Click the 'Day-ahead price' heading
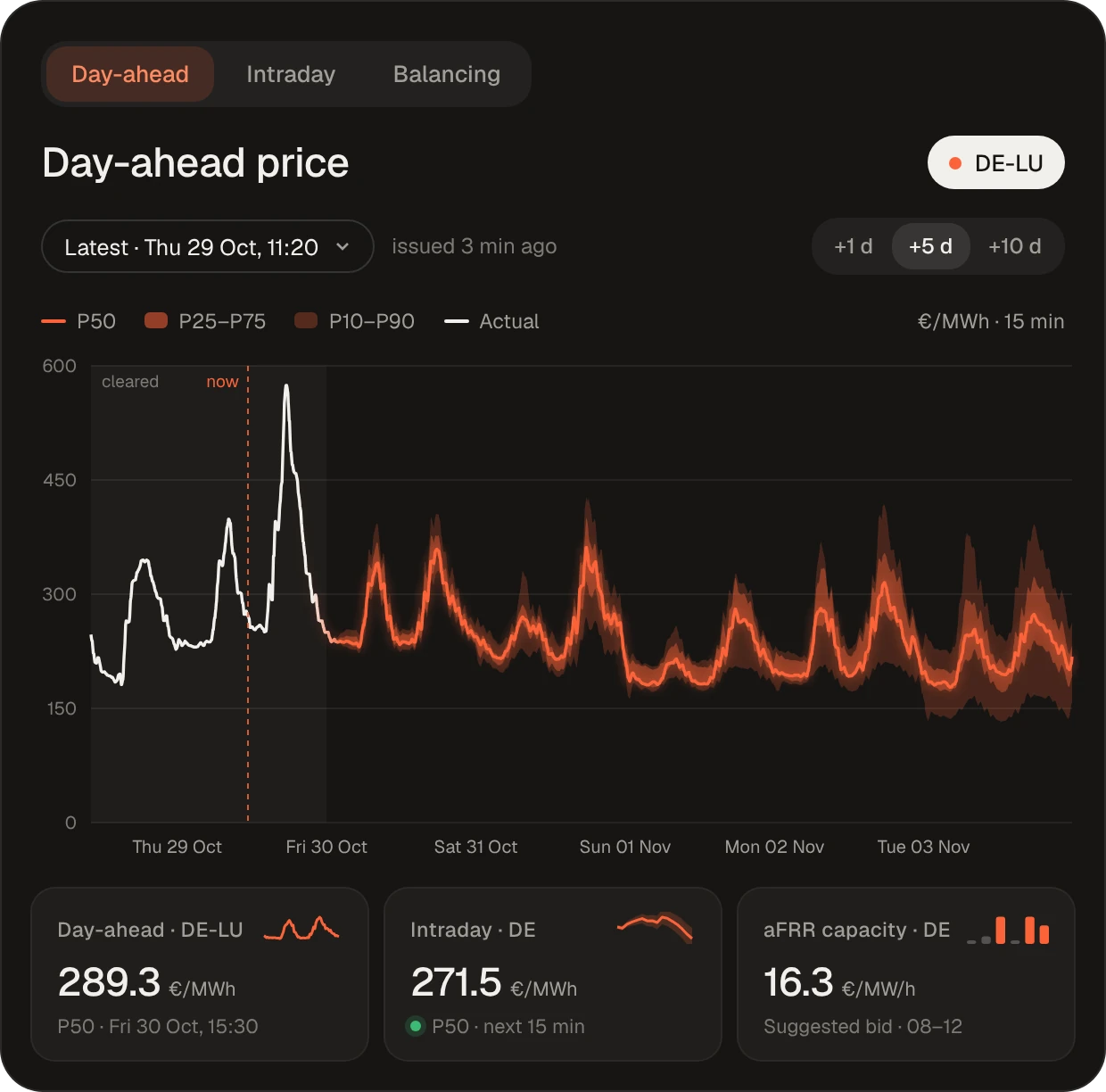Image resolution: width=1106 pixels, height=1092 pixels. click(195, 162)
